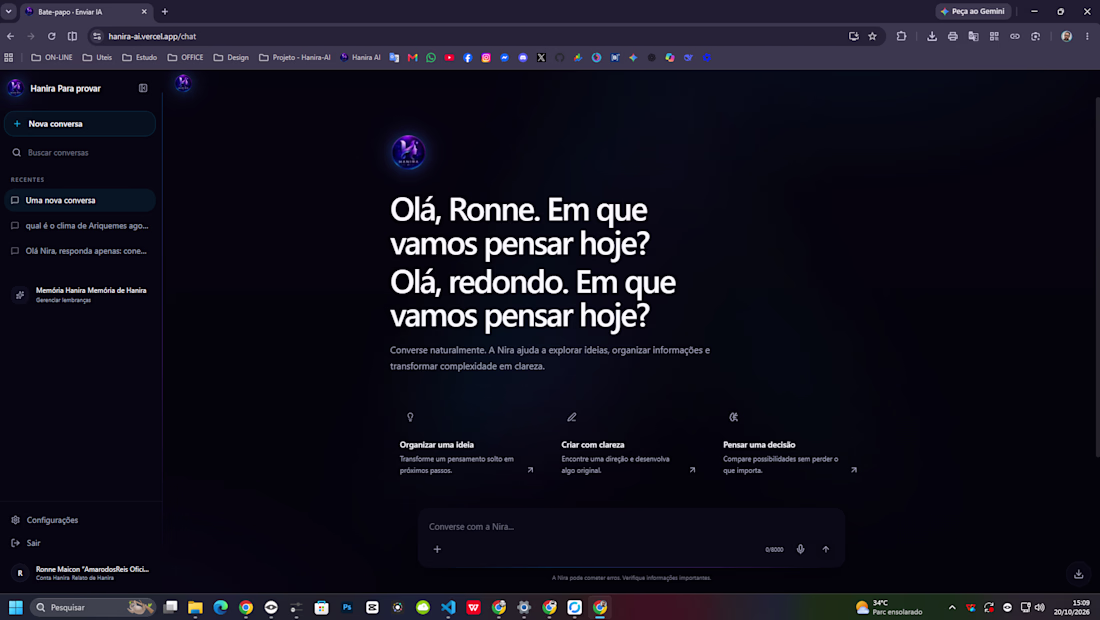1100x620 pixels.
Task: Expand the Design bookmarks folder
Action: [231, 58]
